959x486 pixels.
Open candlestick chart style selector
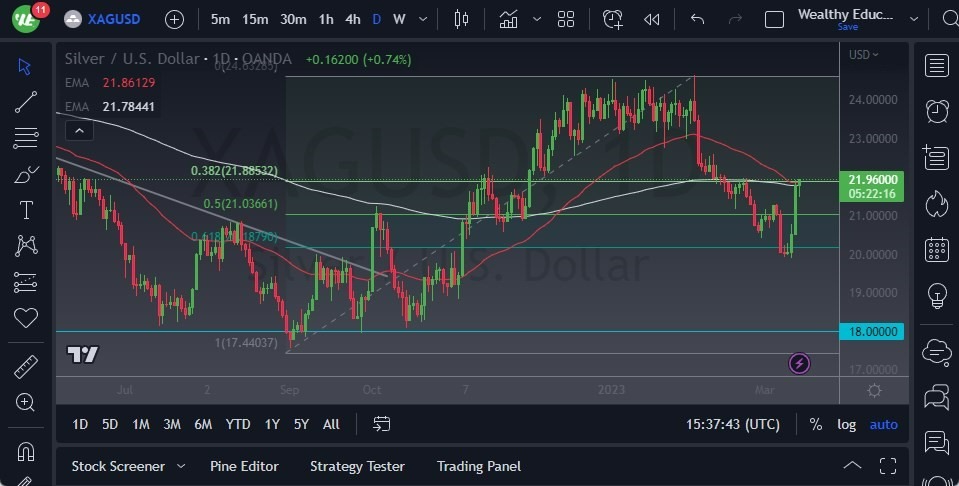(461, 20)
